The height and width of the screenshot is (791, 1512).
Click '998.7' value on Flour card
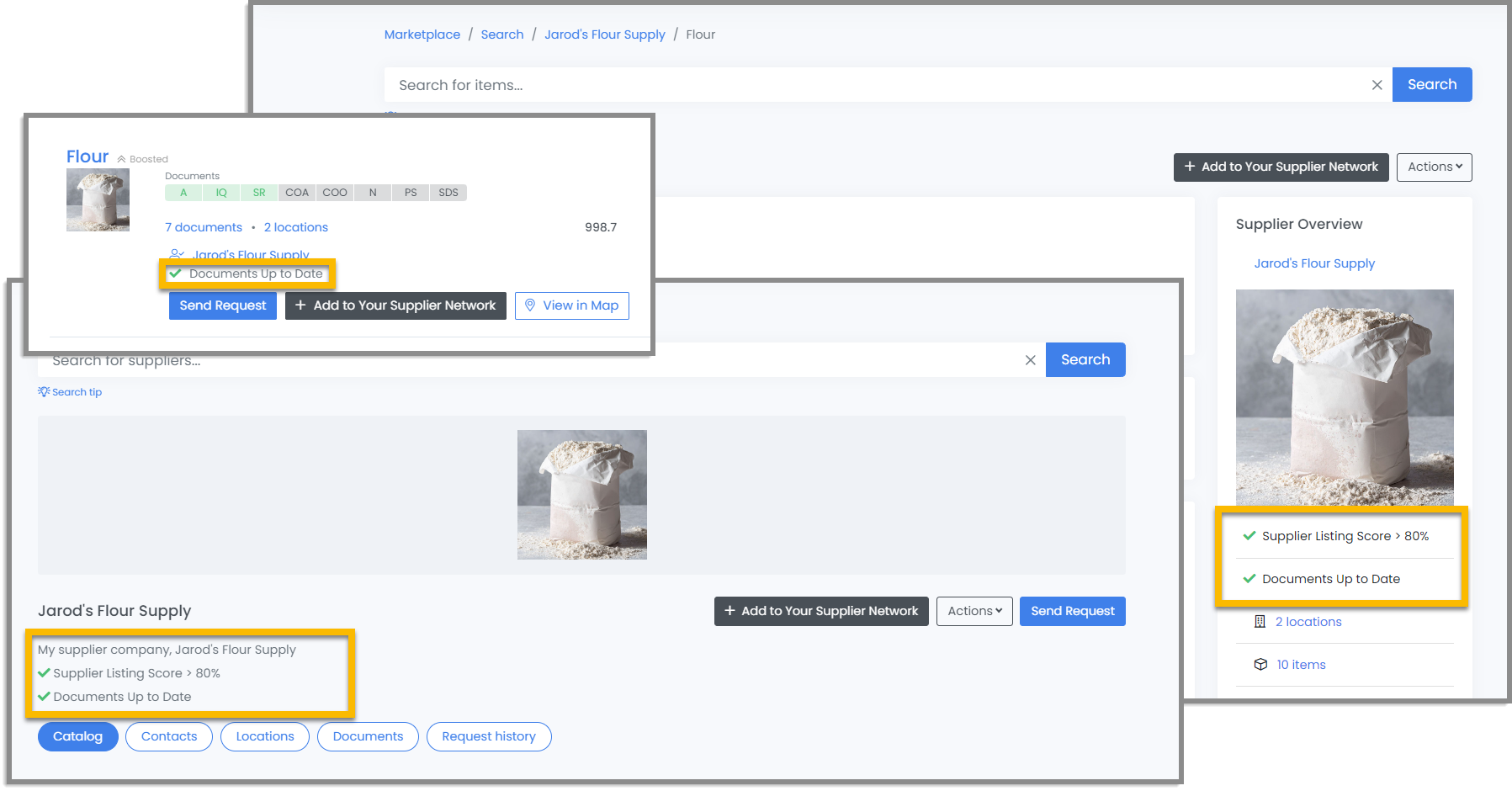click(601, 227)
